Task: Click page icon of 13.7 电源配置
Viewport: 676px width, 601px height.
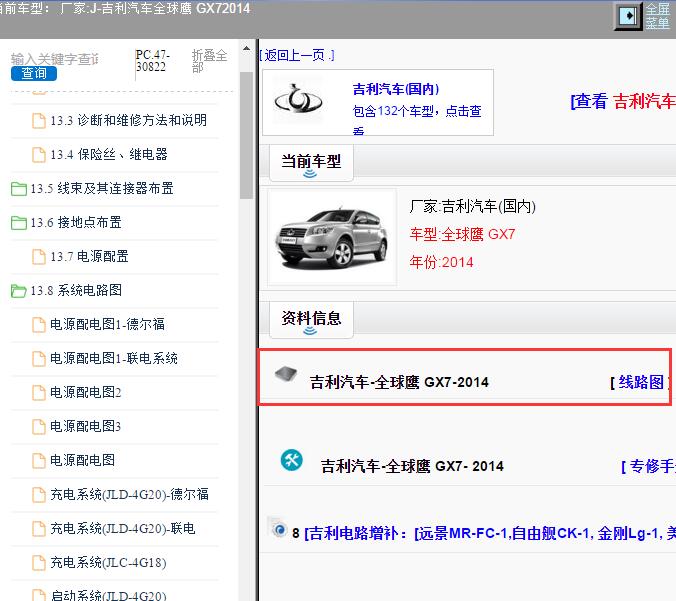Action: coord(39,257)
